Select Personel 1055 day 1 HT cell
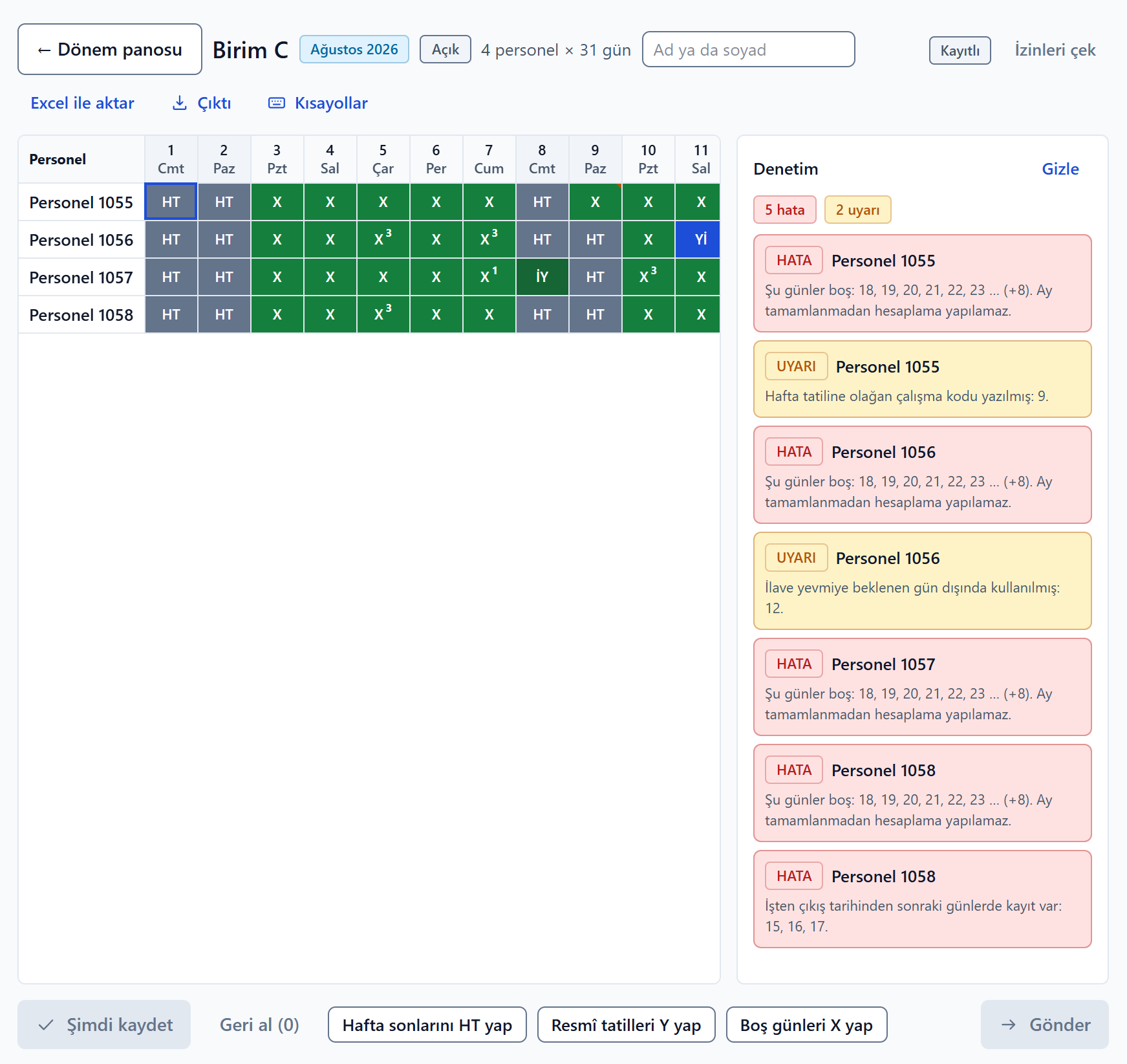Viewport: 1127px width, 1064px height. click(171, 202)
